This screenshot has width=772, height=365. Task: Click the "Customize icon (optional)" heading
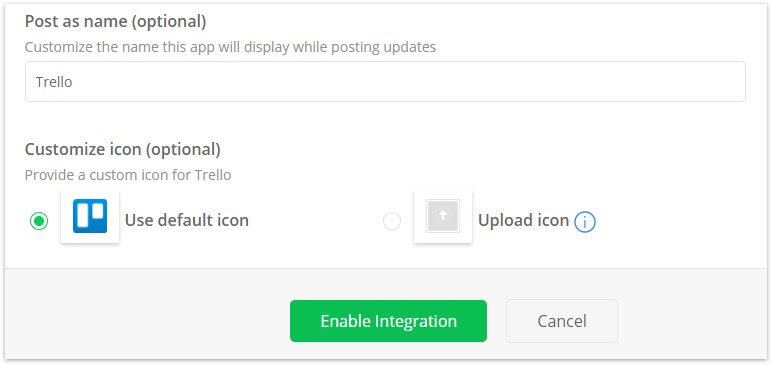[x=123, y=149]
